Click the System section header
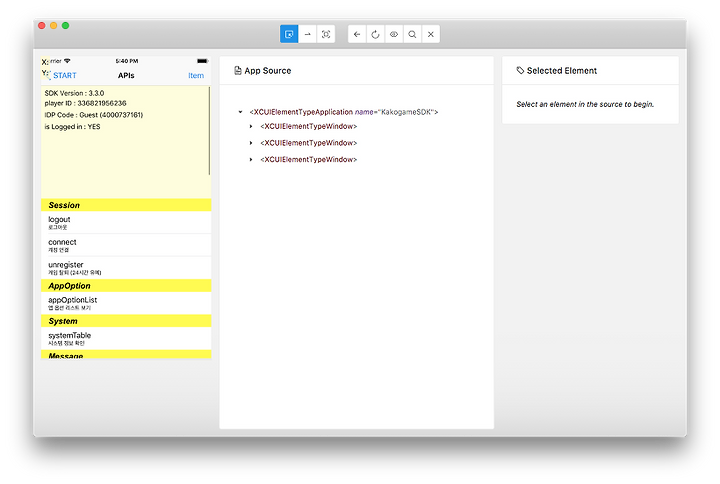The height and width of the screenshot is (484, 720). point(126,321)
